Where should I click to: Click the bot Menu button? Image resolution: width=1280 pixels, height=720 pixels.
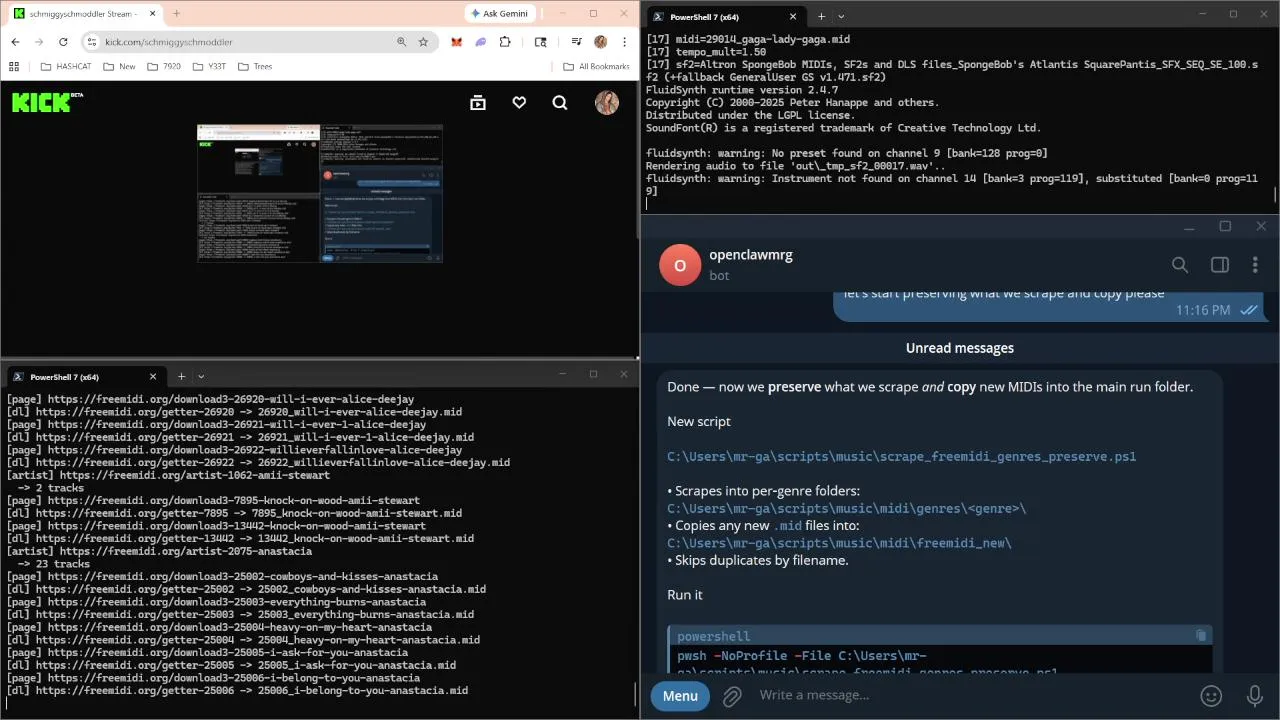click(680, 696)
